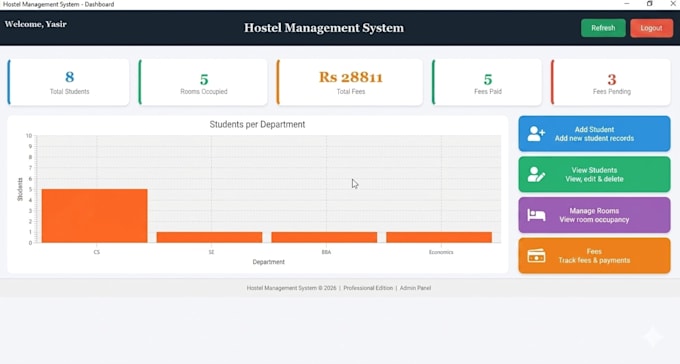The image size is (680, 364).
Task: Click the Professional Edition footer text
Action: tap(368, 288)
